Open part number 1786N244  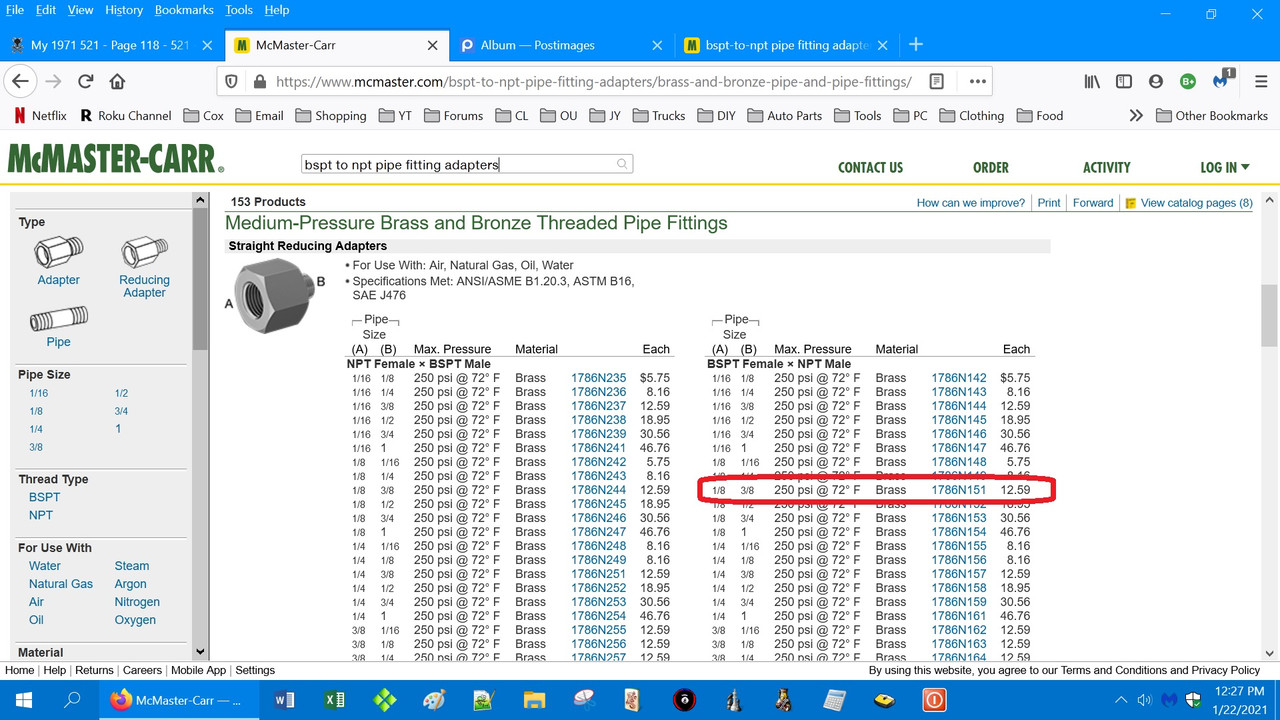[599, 490]
